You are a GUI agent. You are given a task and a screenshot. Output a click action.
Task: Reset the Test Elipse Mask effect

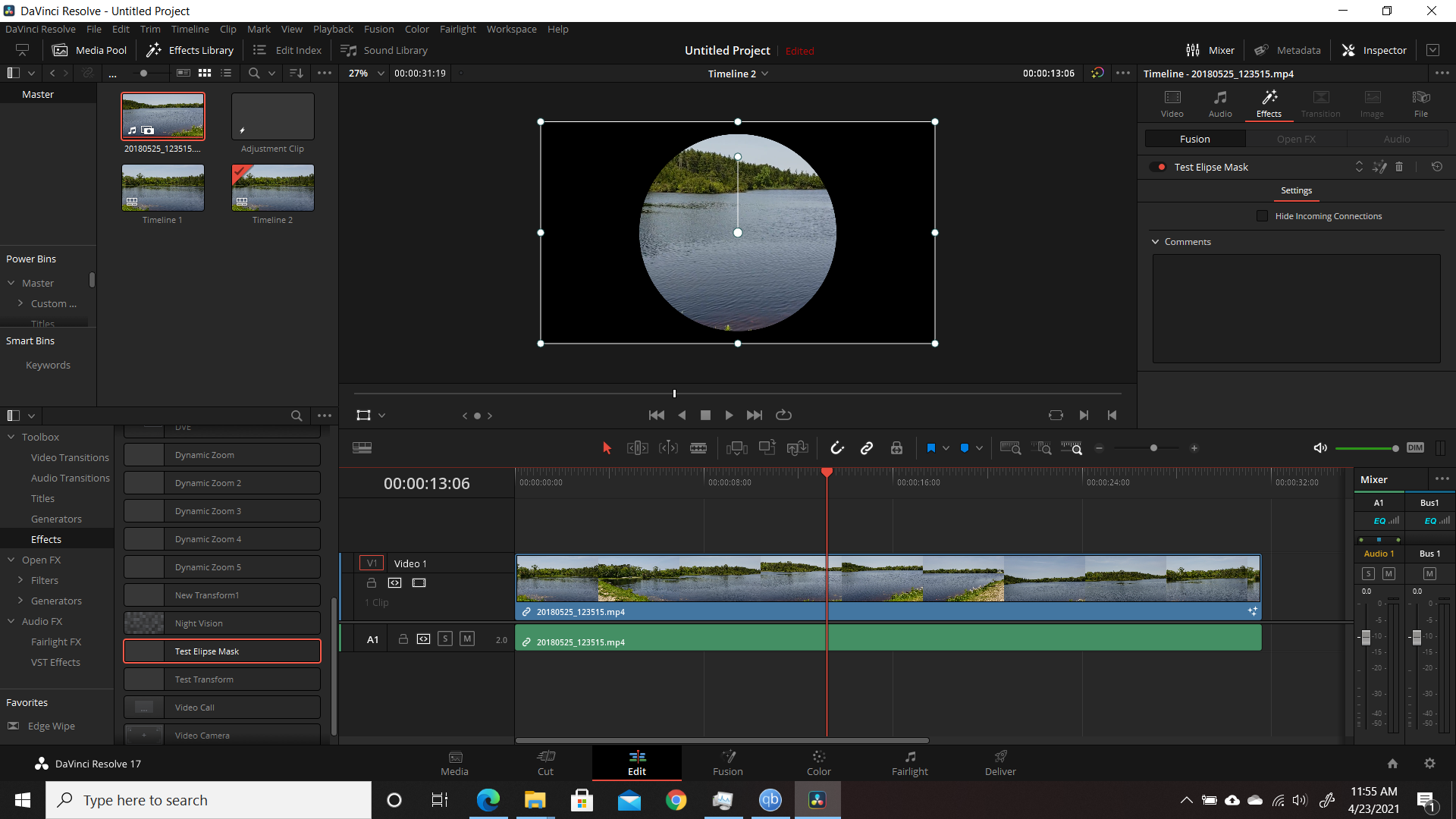(x=1437, y=167)
